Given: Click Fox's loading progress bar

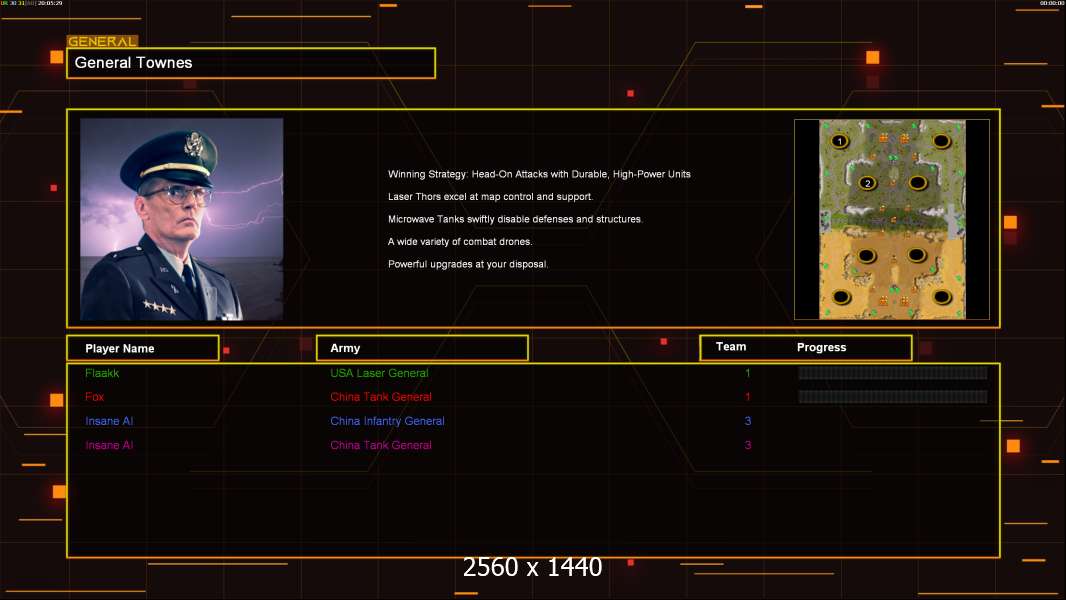Looking at the screenshot, I should (x=893, y=396).
